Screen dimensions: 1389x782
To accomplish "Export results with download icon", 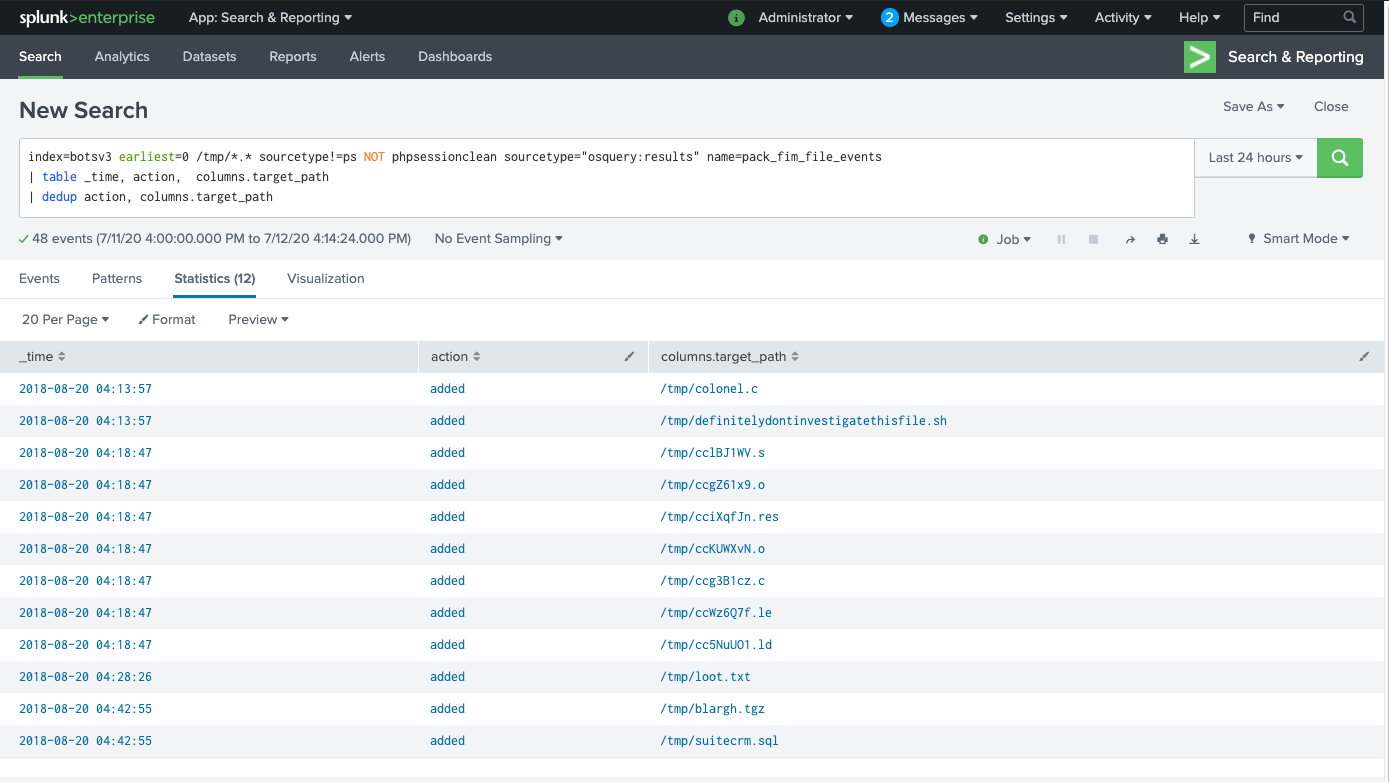I will pos(1194,240).
